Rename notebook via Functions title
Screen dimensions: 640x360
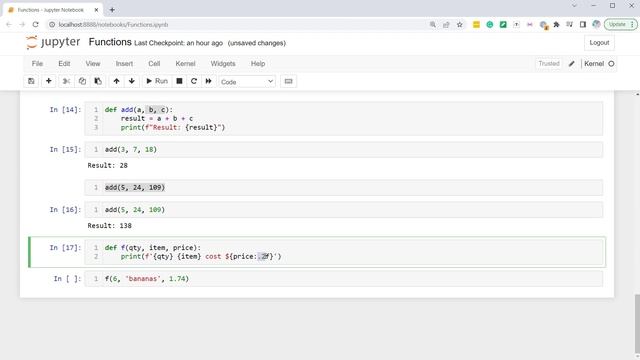110,42
